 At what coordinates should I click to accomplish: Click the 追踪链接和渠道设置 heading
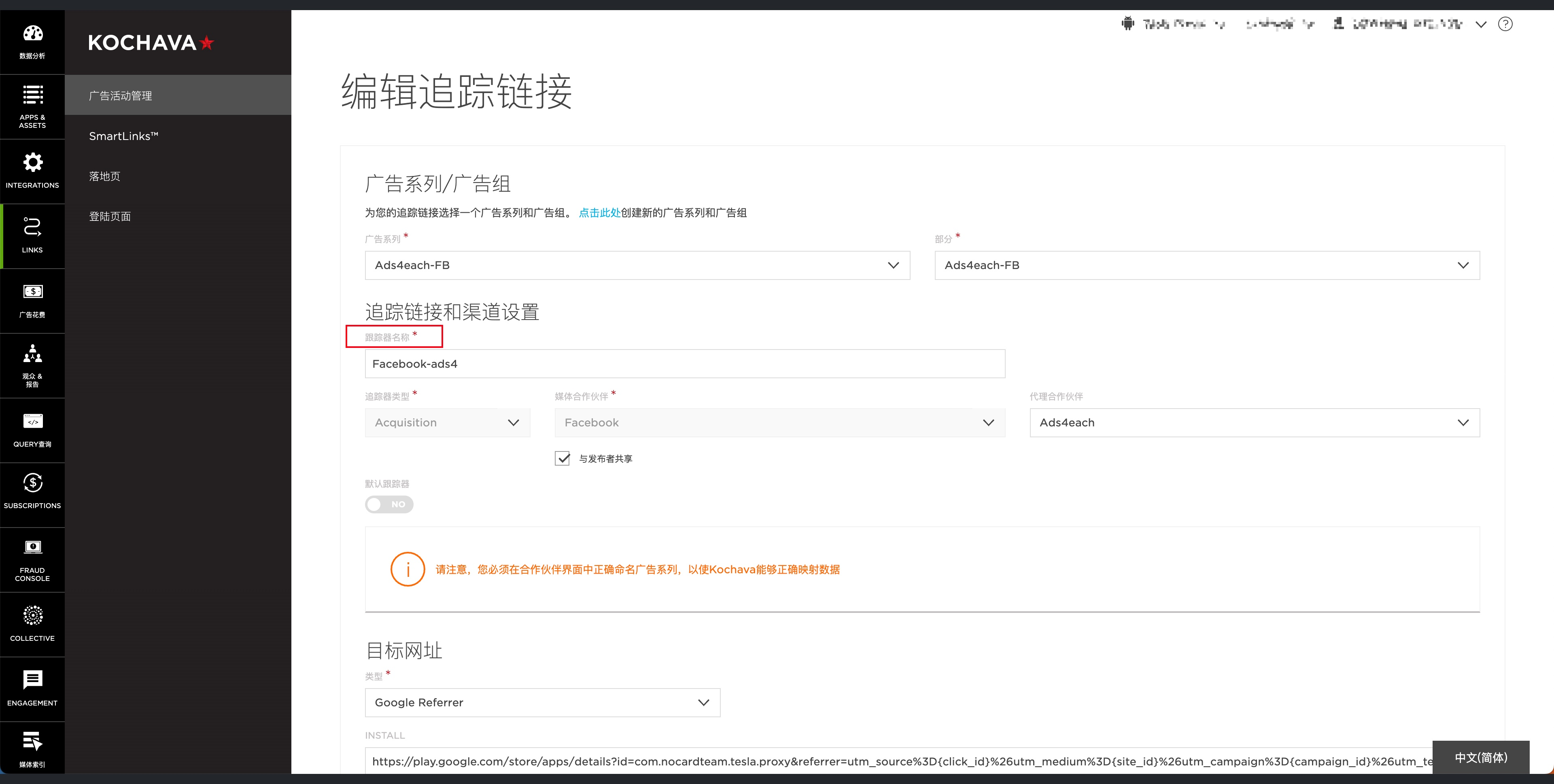[452, 312]
